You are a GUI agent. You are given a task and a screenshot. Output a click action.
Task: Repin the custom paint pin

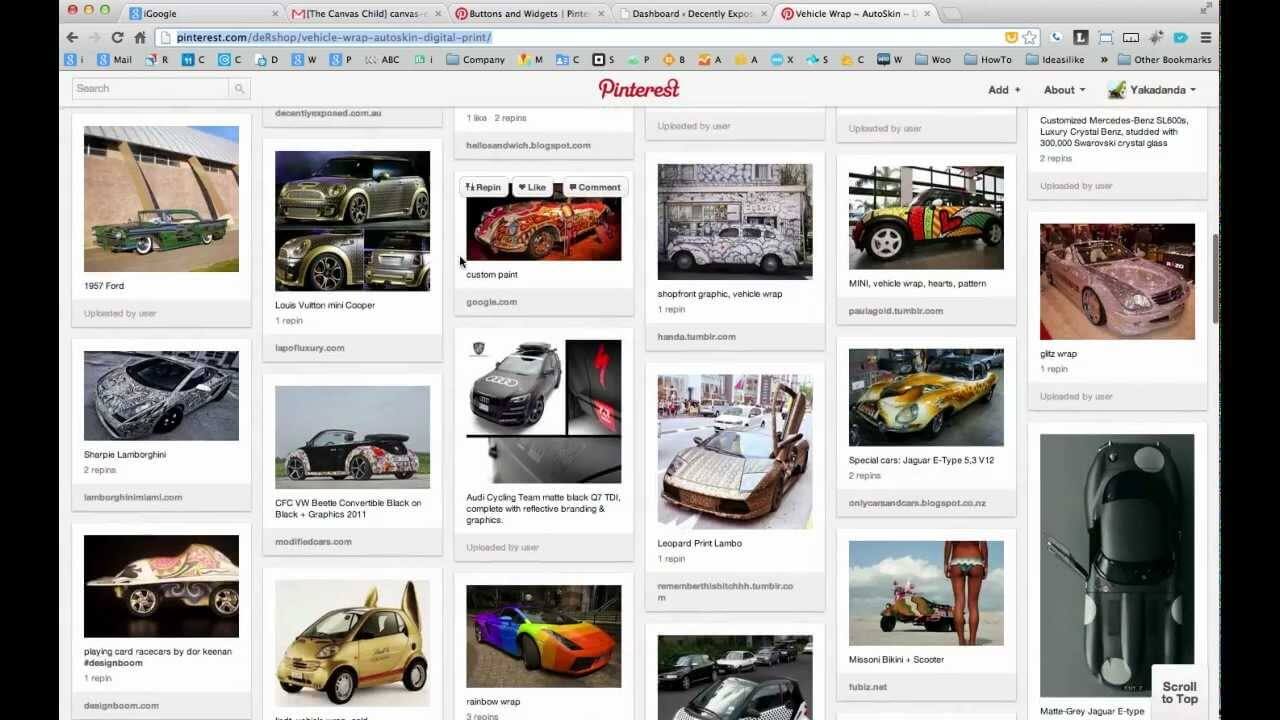[x=483, y=187]
